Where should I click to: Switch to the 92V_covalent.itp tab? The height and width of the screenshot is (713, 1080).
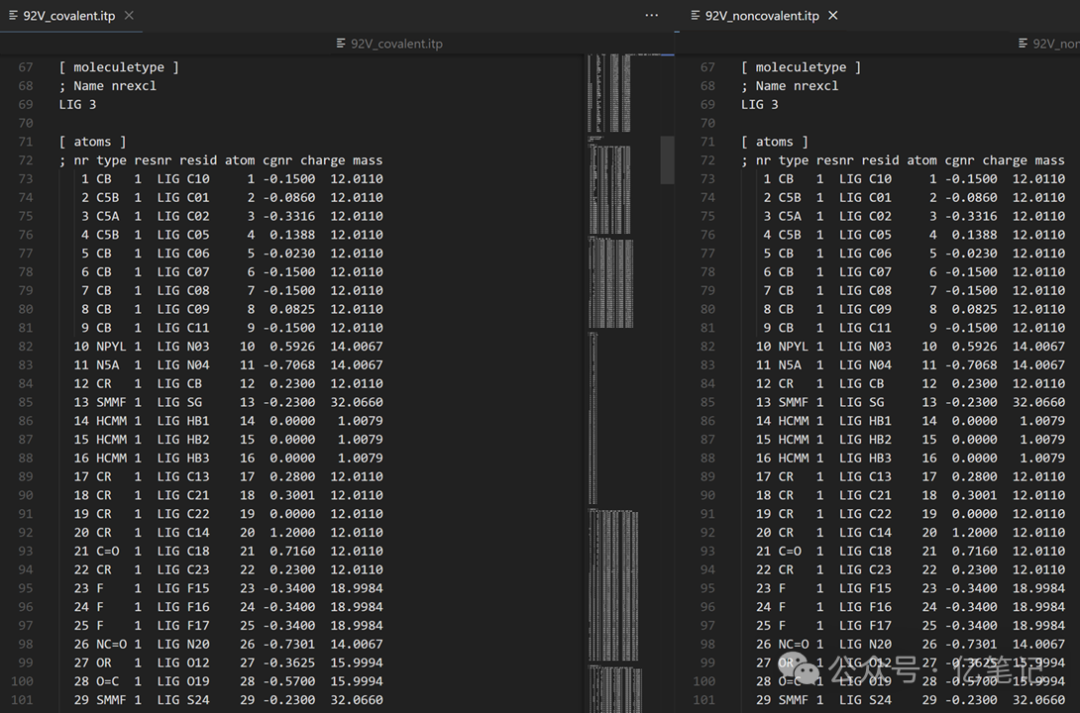coord(69,15)
